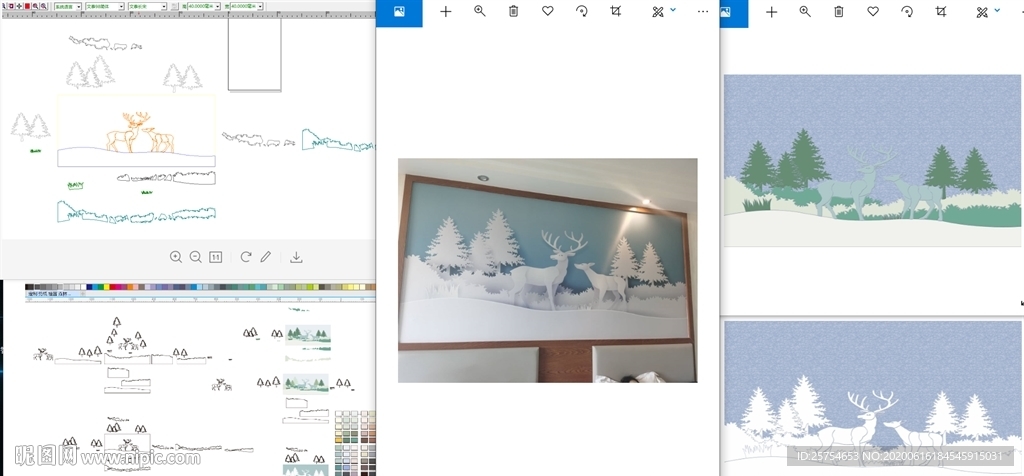Click edit-and-create icon in middle Photos window
Screen dimensions: 1024x476
coord(658,12)
